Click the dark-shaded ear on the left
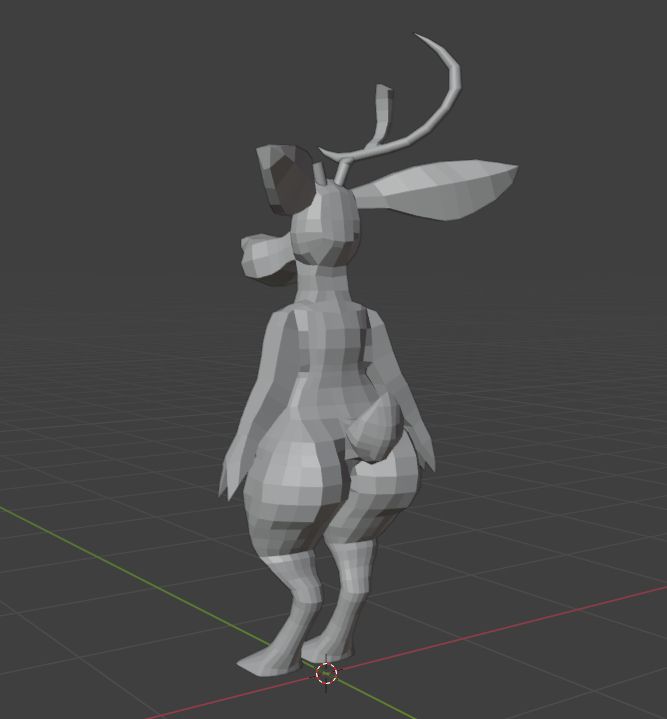This screenshot has width=667, height=719. (x=285, y=179)
